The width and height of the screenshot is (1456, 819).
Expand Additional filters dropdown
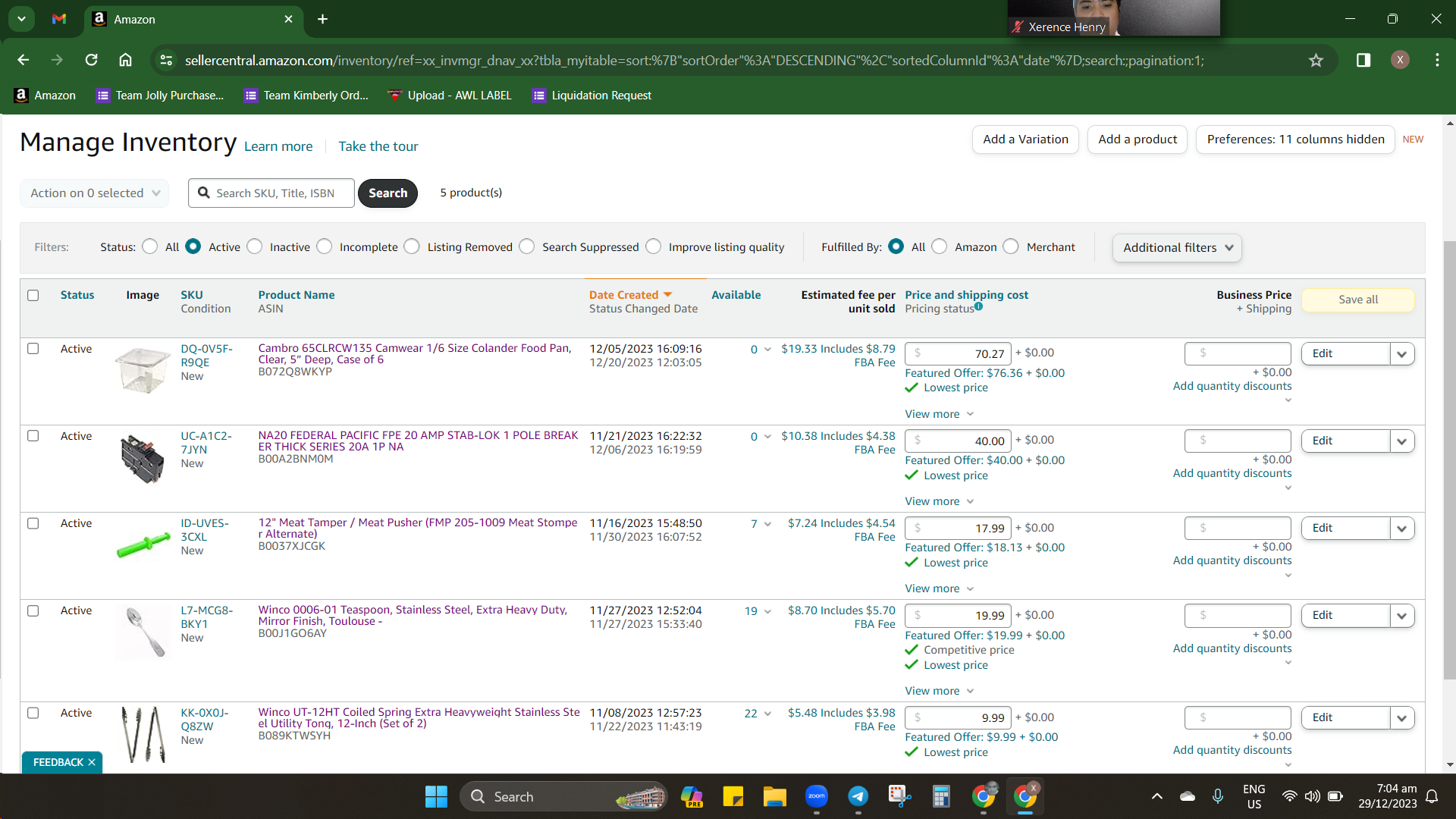[x=1177, y=248]
